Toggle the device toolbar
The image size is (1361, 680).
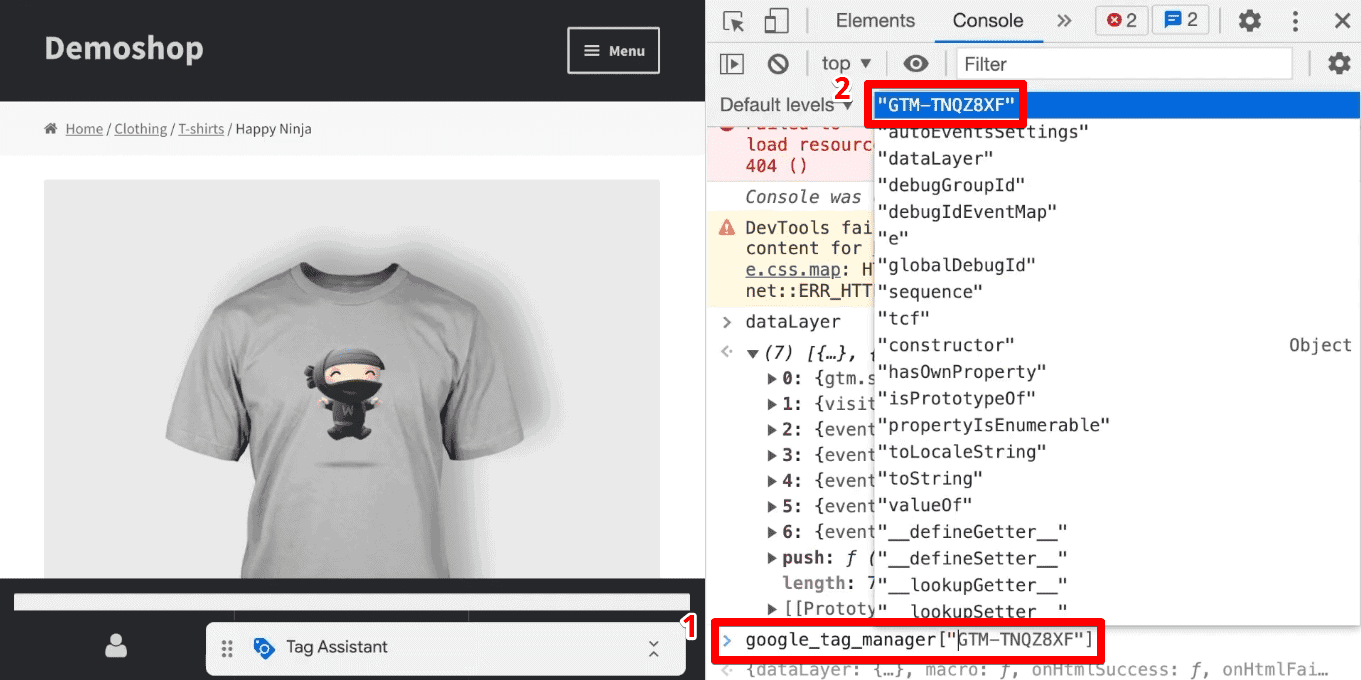tap(776, 20)
